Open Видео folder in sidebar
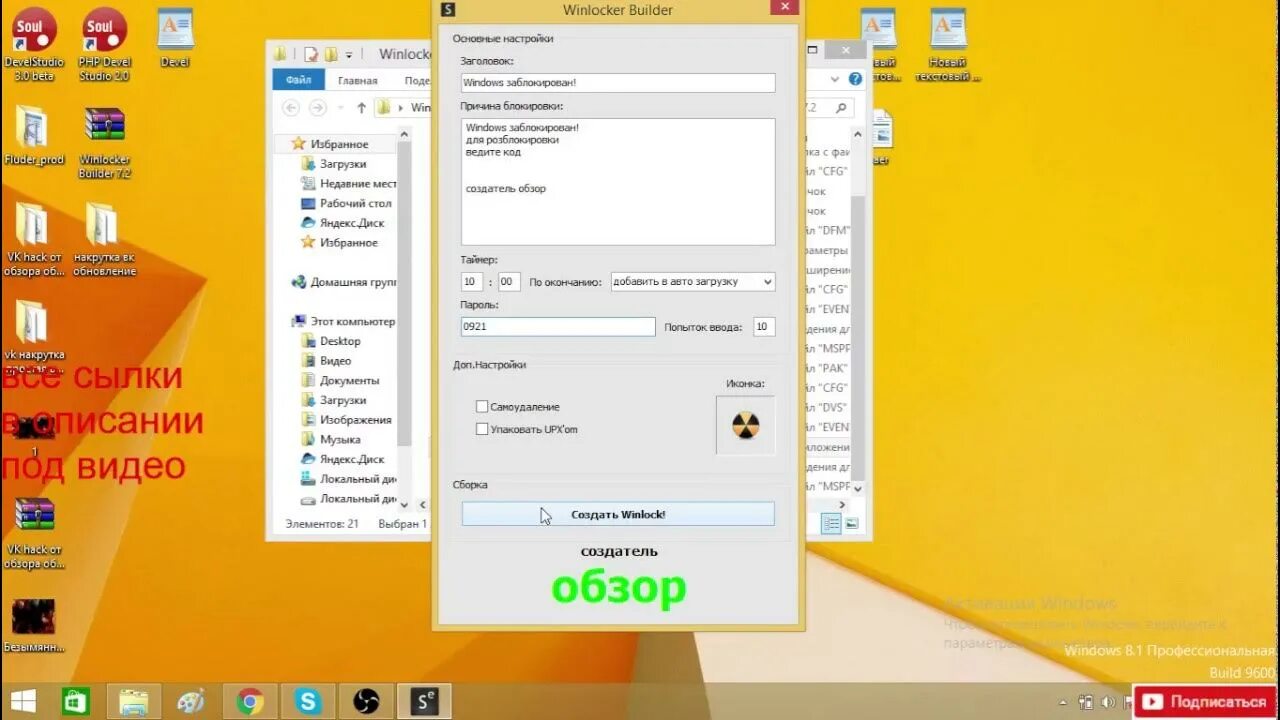 [x=327, y=361]
